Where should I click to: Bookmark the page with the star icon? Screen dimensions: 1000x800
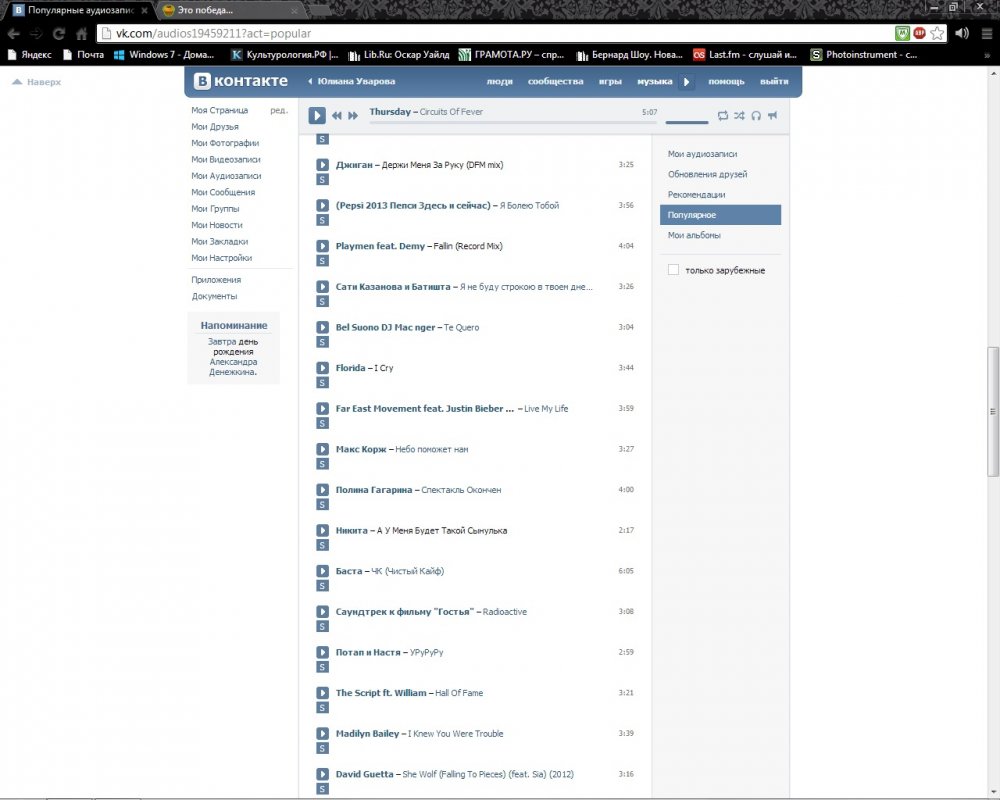[937, 33]
